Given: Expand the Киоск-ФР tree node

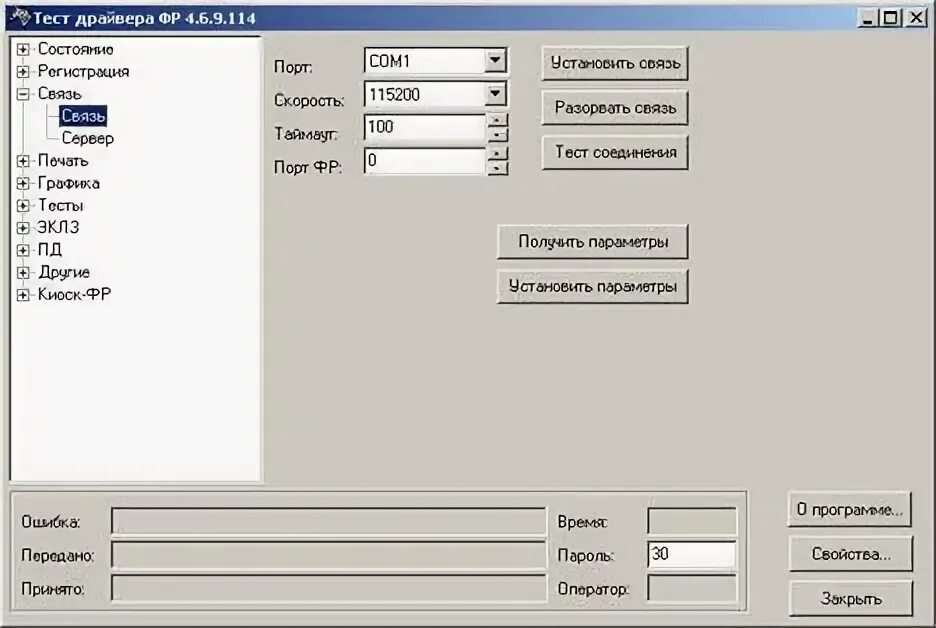Looking at the screenshot, I should click(23, 295).
